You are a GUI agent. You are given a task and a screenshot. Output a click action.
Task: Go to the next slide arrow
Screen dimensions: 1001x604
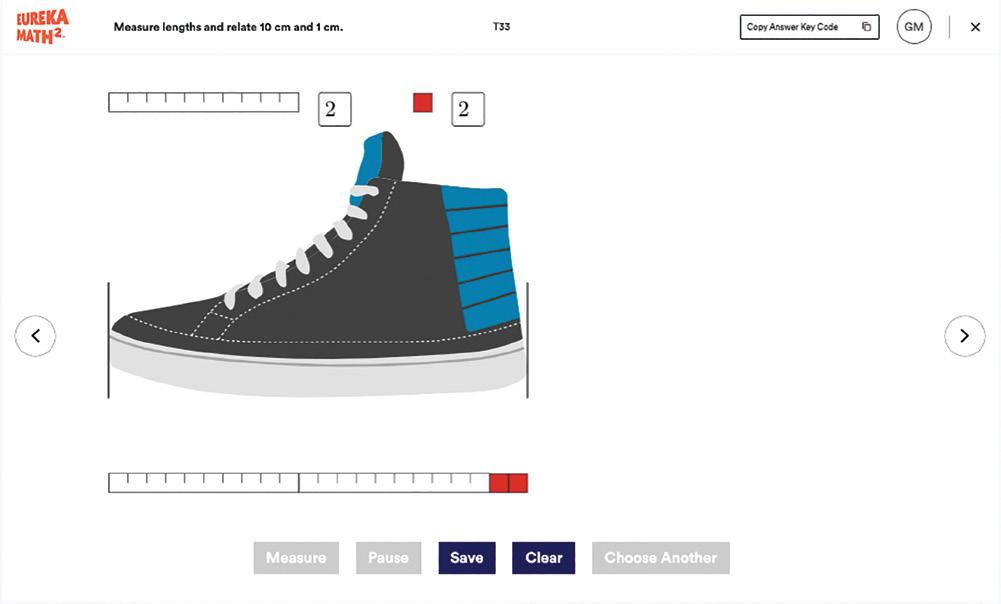(964, 336)
